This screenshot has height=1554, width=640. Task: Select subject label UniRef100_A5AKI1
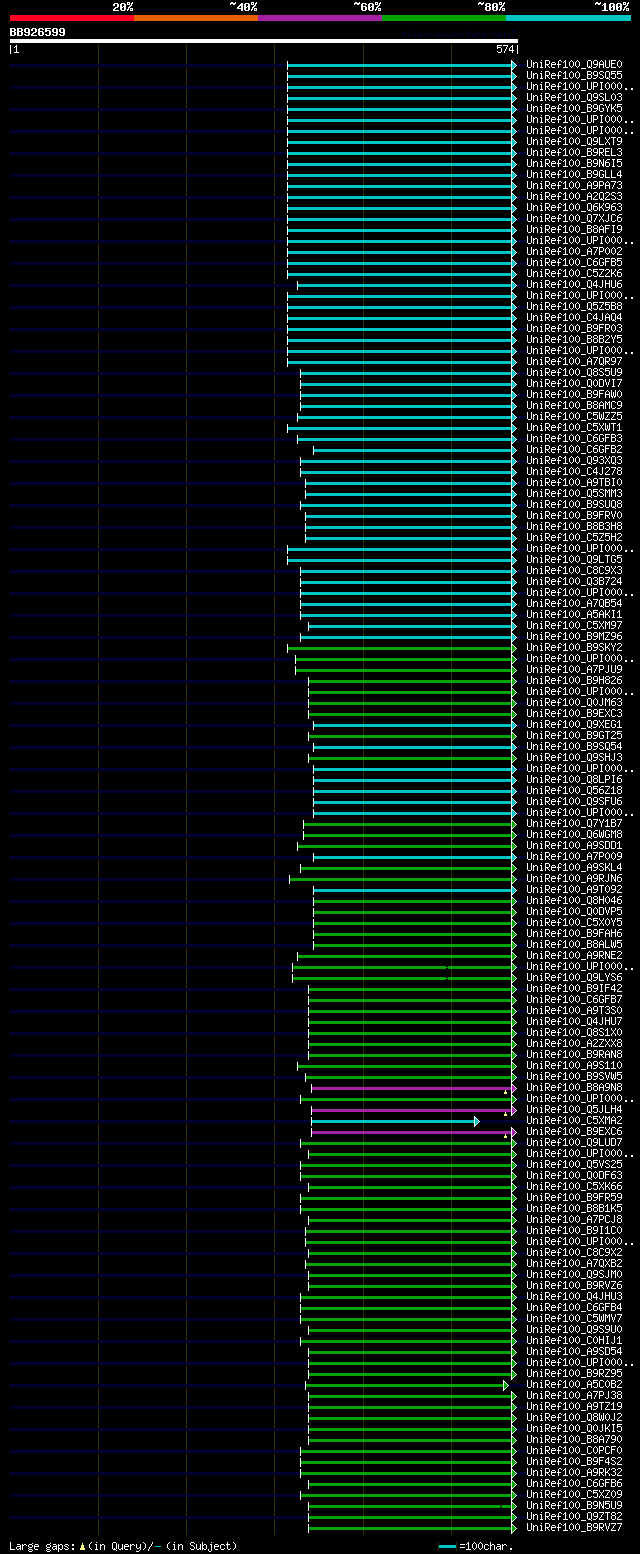click(574, 615)
